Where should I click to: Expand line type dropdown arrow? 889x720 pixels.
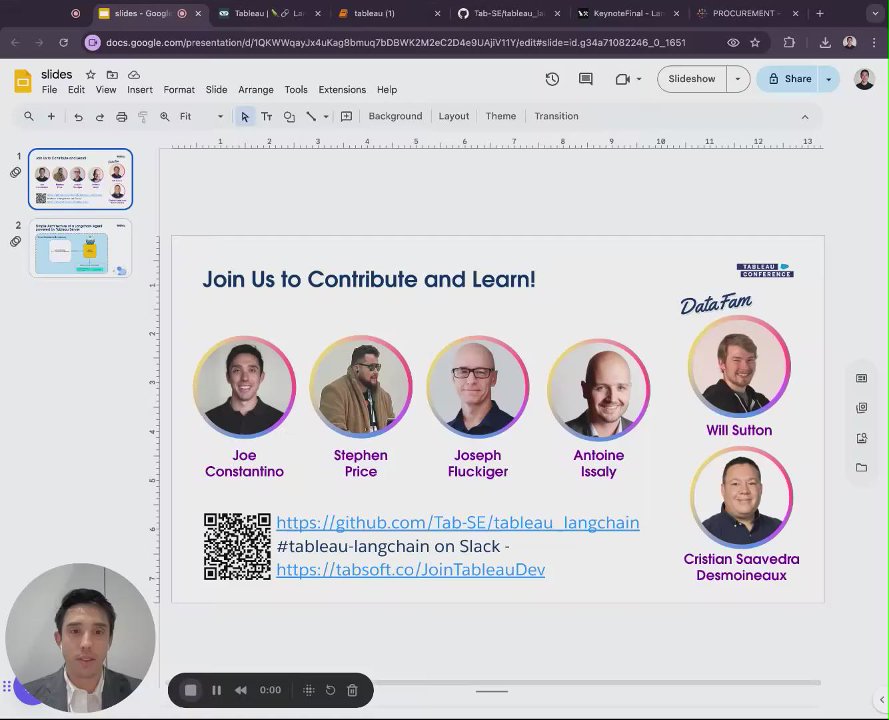pos(326,117)
